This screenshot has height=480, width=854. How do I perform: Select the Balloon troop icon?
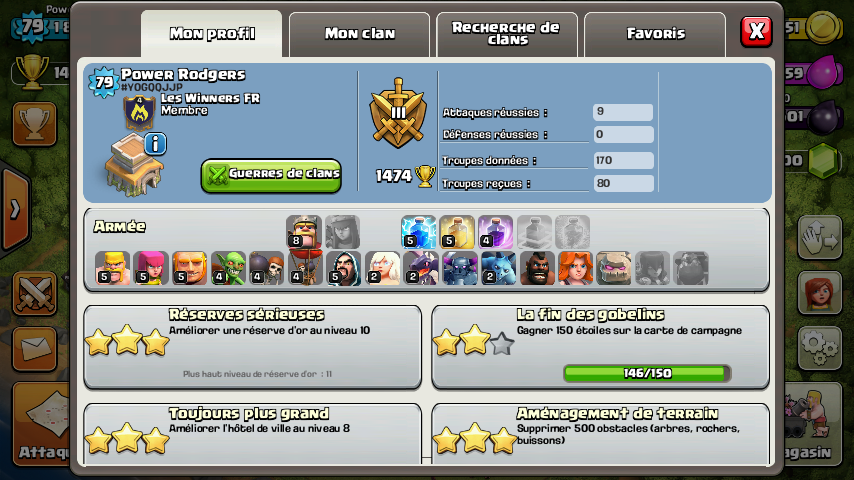pyautogui.click(x=305, y=268)
